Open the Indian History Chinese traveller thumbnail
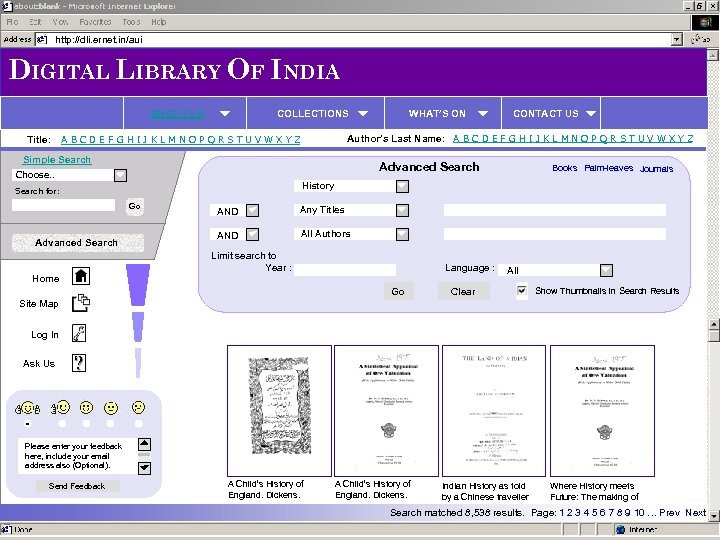 pos(494,411)
